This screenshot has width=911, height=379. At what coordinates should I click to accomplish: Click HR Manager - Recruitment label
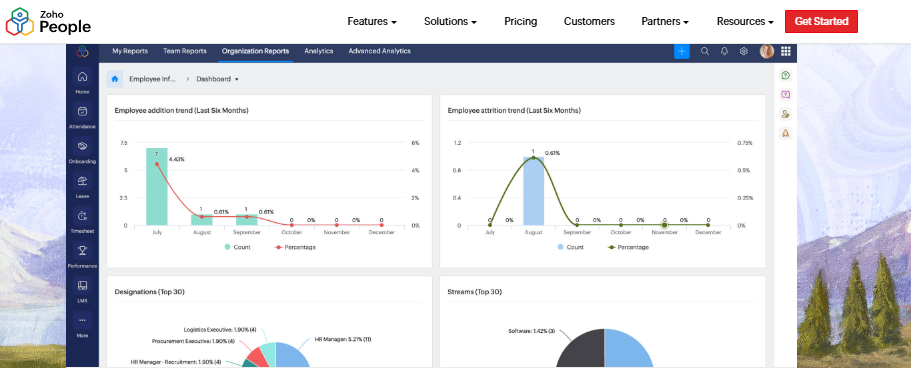tap(175, 362)
